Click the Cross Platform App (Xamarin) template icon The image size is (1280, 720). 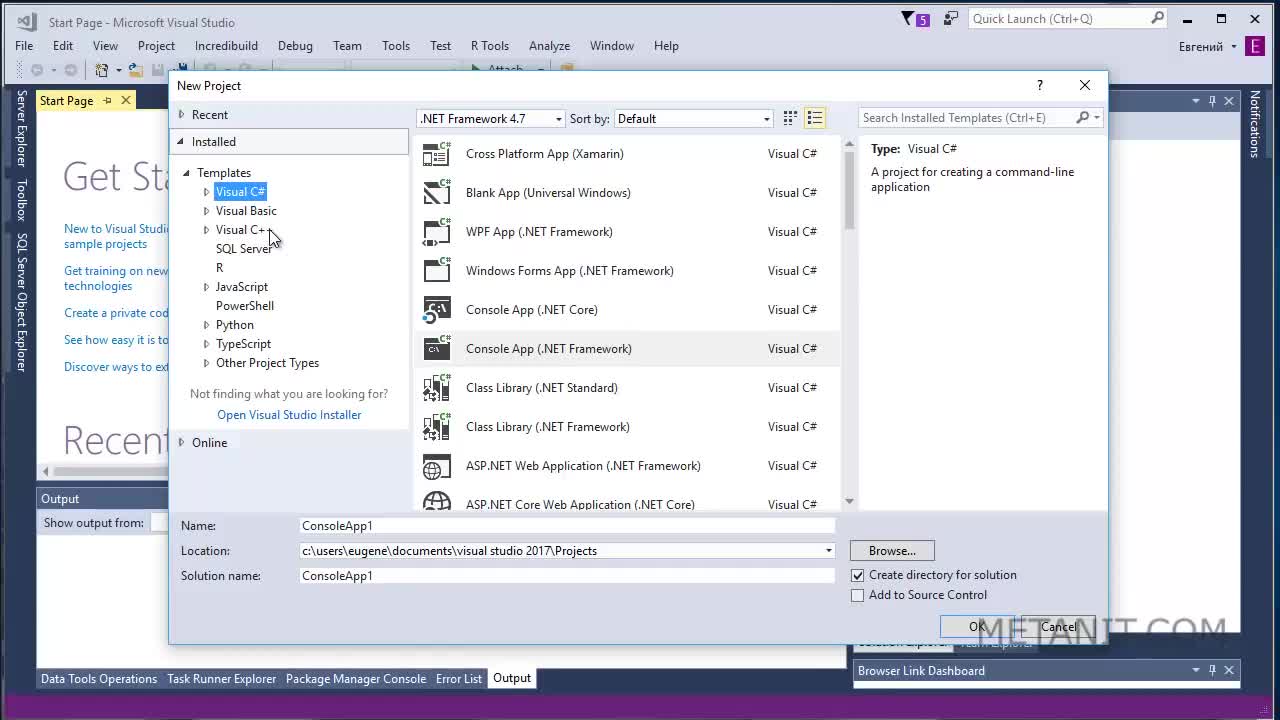[x=437, y=154]
